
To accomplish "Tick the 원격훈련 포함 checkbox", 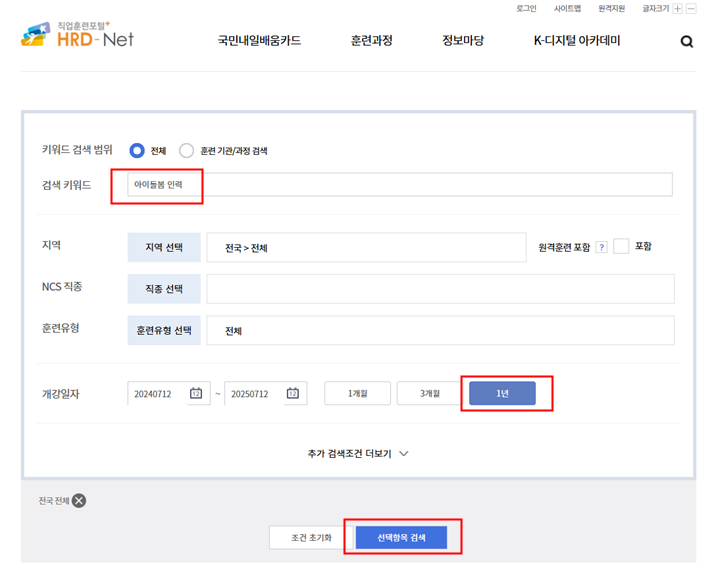I will tap(621, 246).
